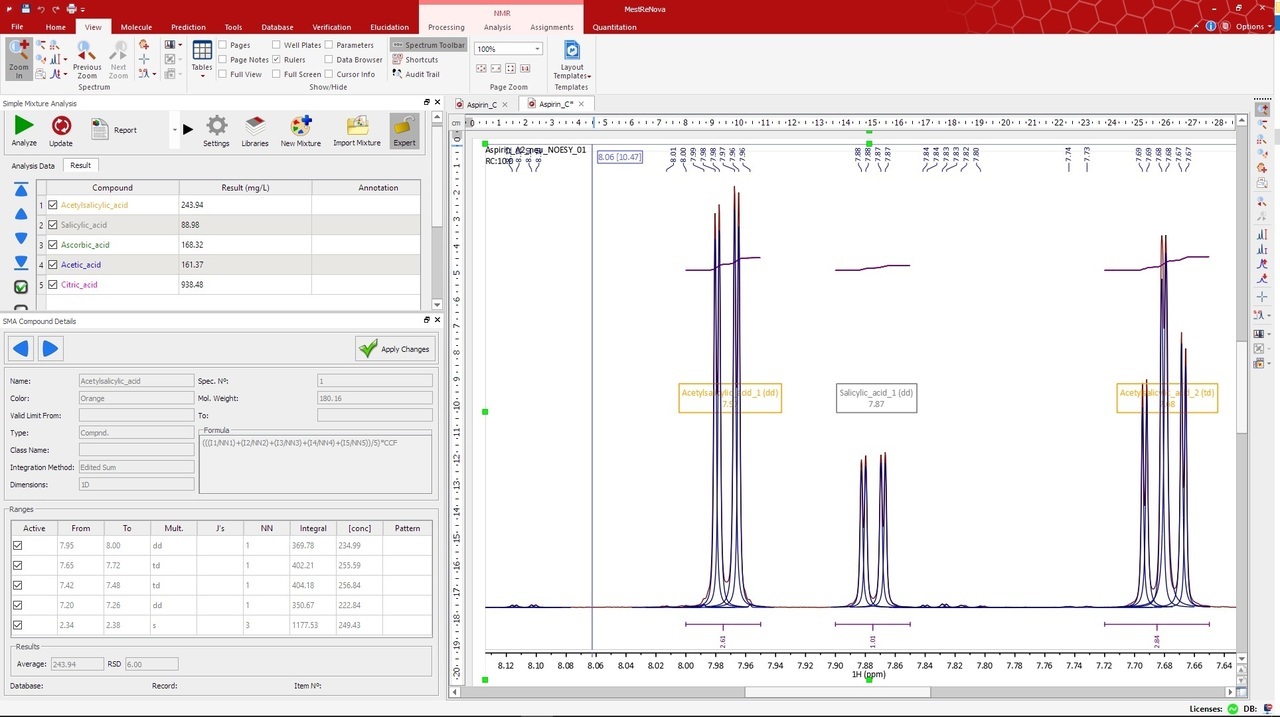Deactivate the range from 7.95 to 8.00
Screen dimensions: 1280x717
point(17,545)
